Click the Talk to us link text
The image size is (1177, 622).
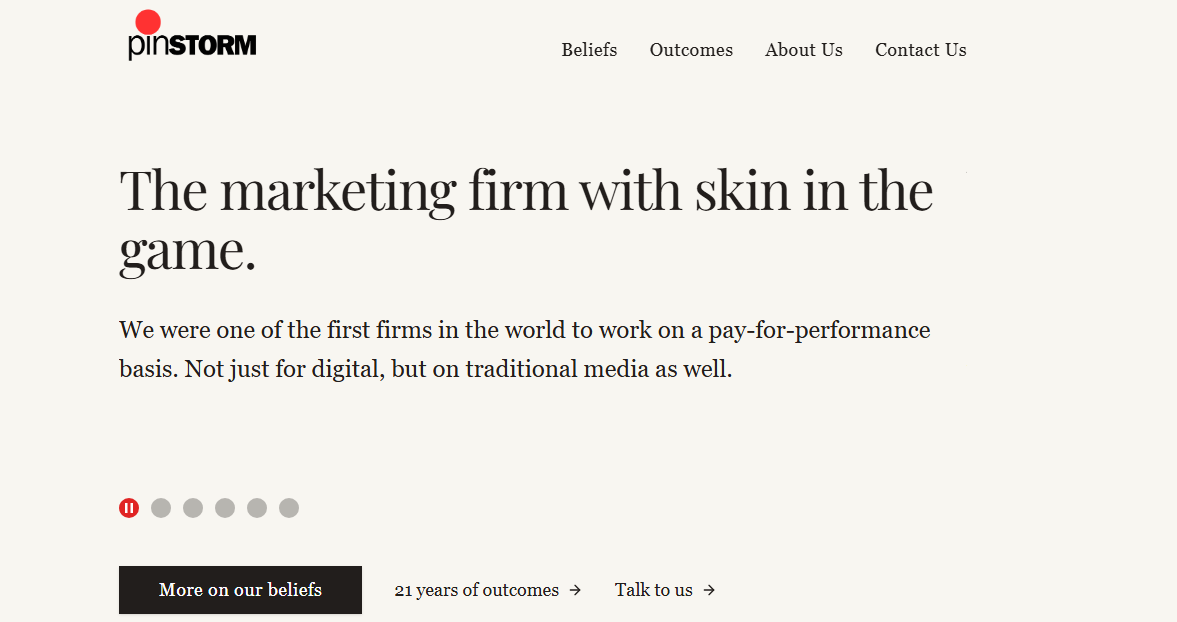[x=654, y=590]
